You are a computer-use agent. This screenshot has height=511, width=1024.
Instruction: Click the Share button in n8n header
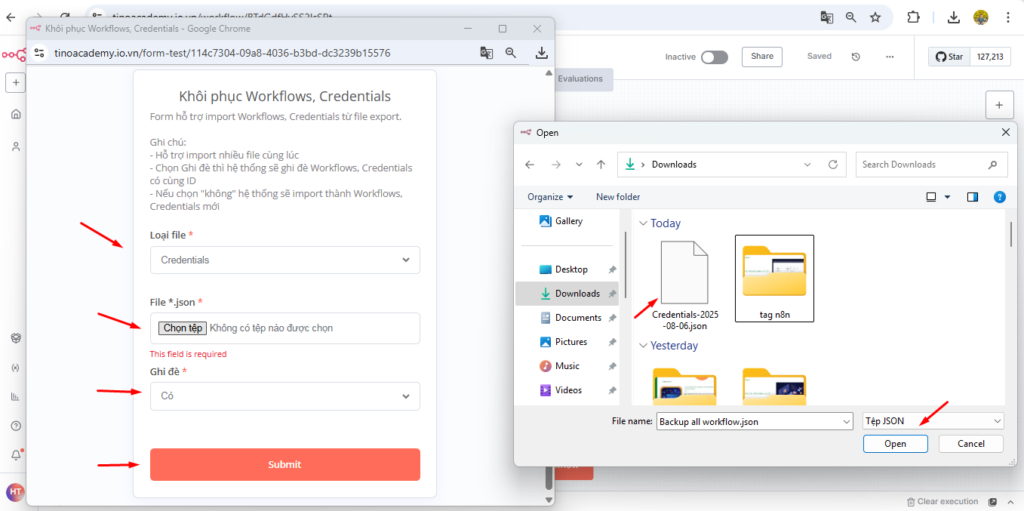762,57
